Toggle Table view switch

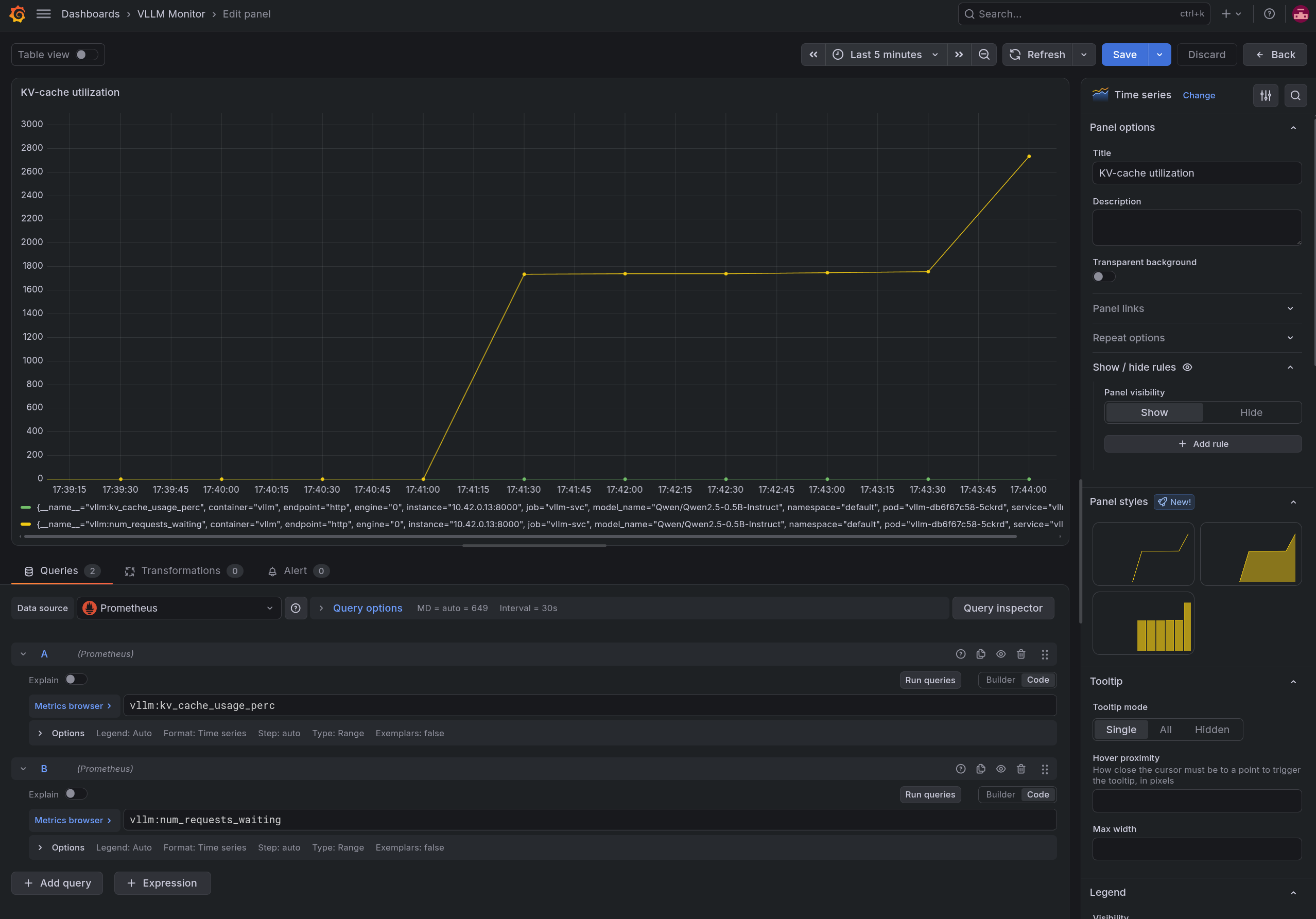point(86,55)
